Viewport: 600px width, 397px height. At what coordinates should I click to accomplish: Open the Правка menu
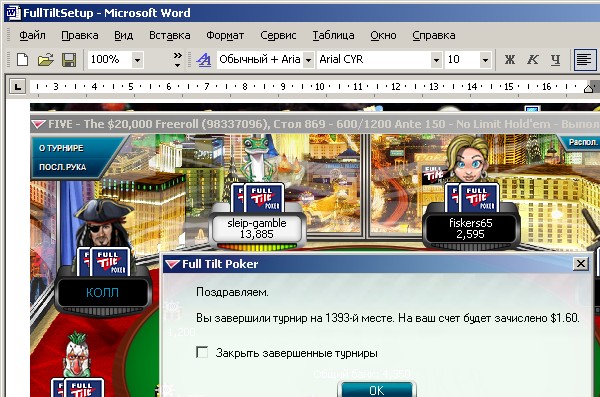point(80,35)
